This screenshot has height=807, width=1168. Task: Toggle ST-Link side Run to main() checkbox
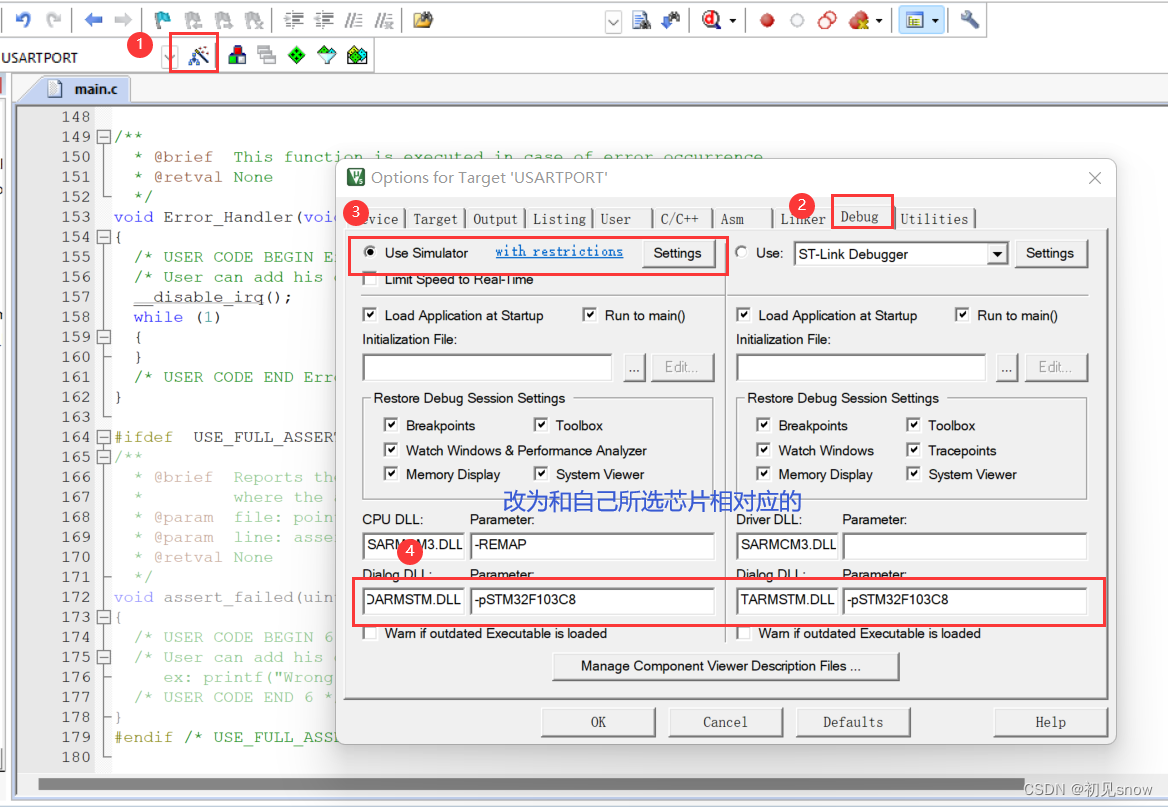tap(962, 314)
